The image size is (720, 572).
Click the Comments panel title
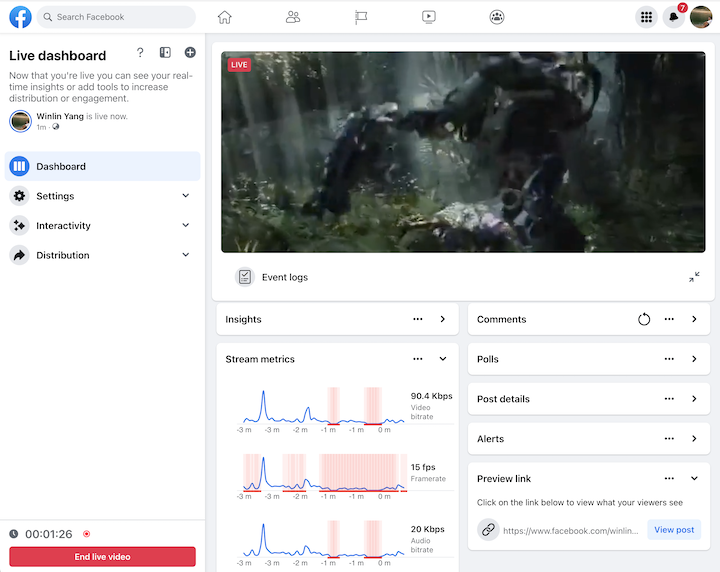click(x=501, y=319)
